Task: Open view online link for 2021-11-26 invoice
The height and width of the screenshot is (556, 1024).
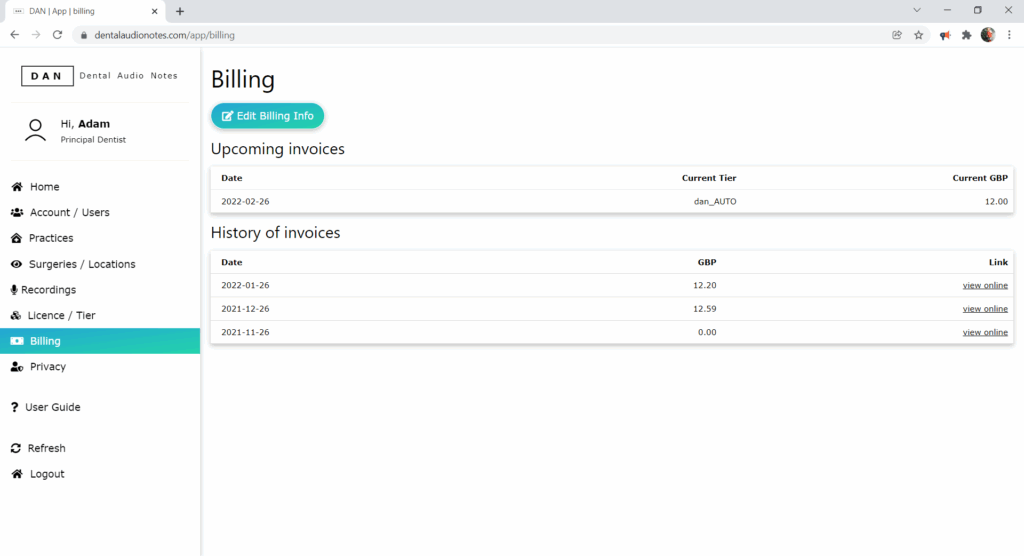Action: click(x=984, y=333)
